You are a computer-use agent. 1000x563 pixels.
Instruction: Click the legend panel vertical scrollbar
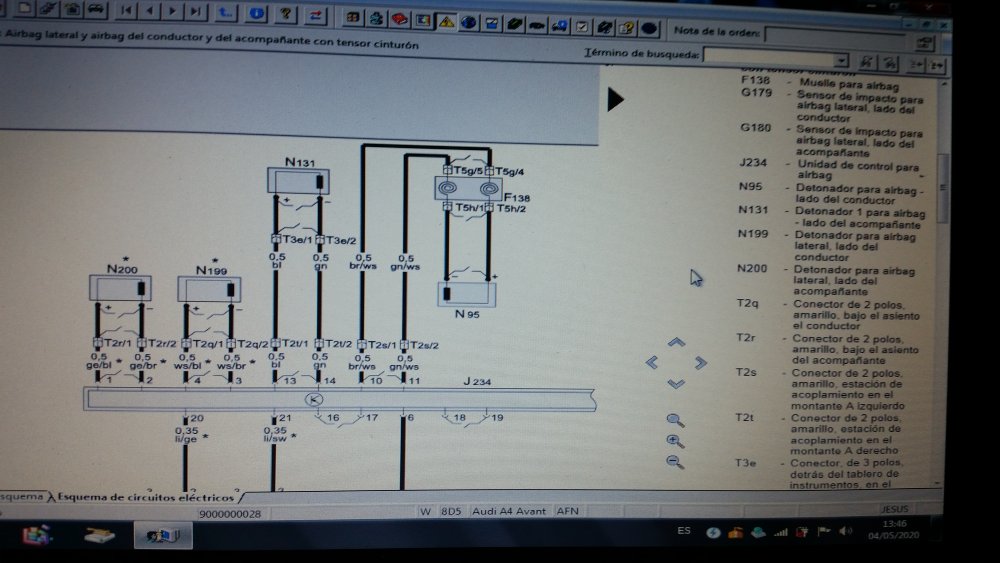click(943, 281)
